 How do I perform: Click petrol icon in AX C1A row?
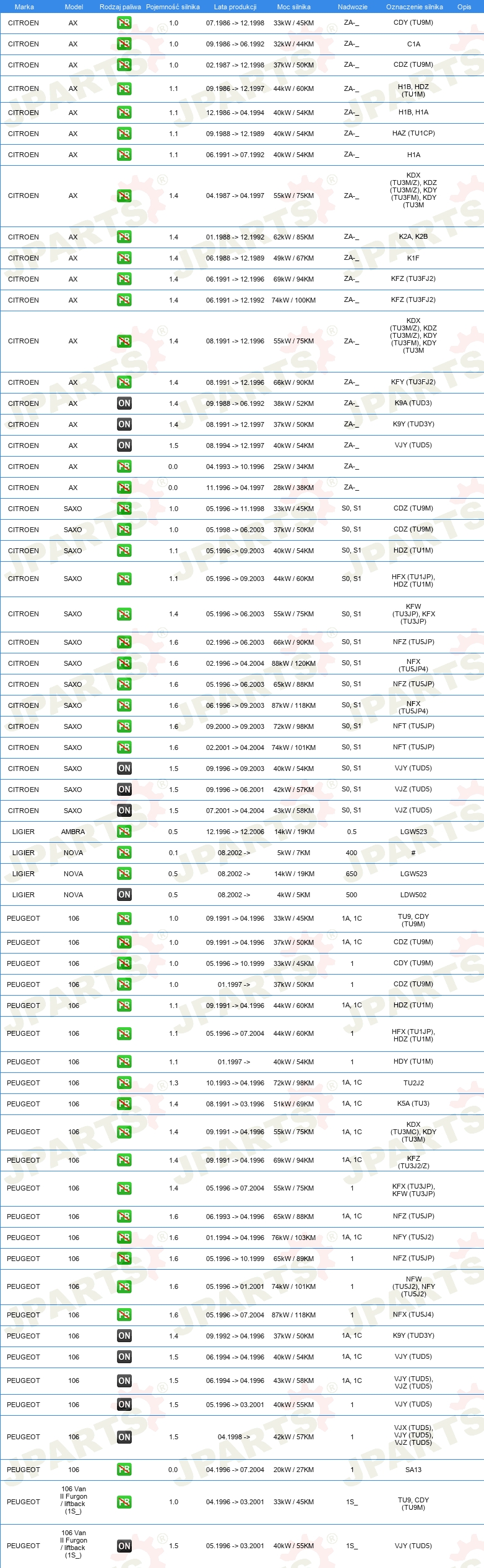[x=124, y=44]
